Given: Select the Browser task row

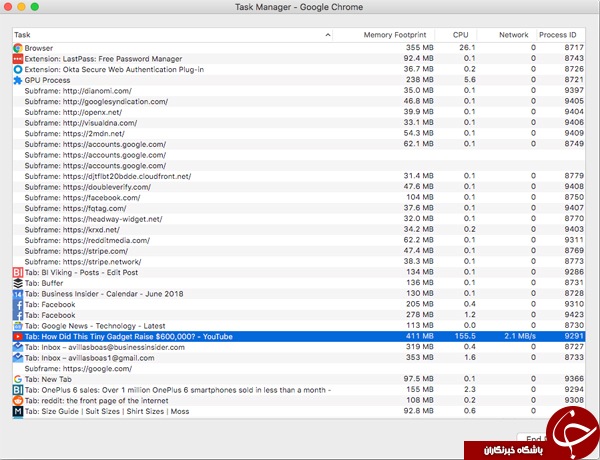Looking at the screenshot, I should (298, 48).
